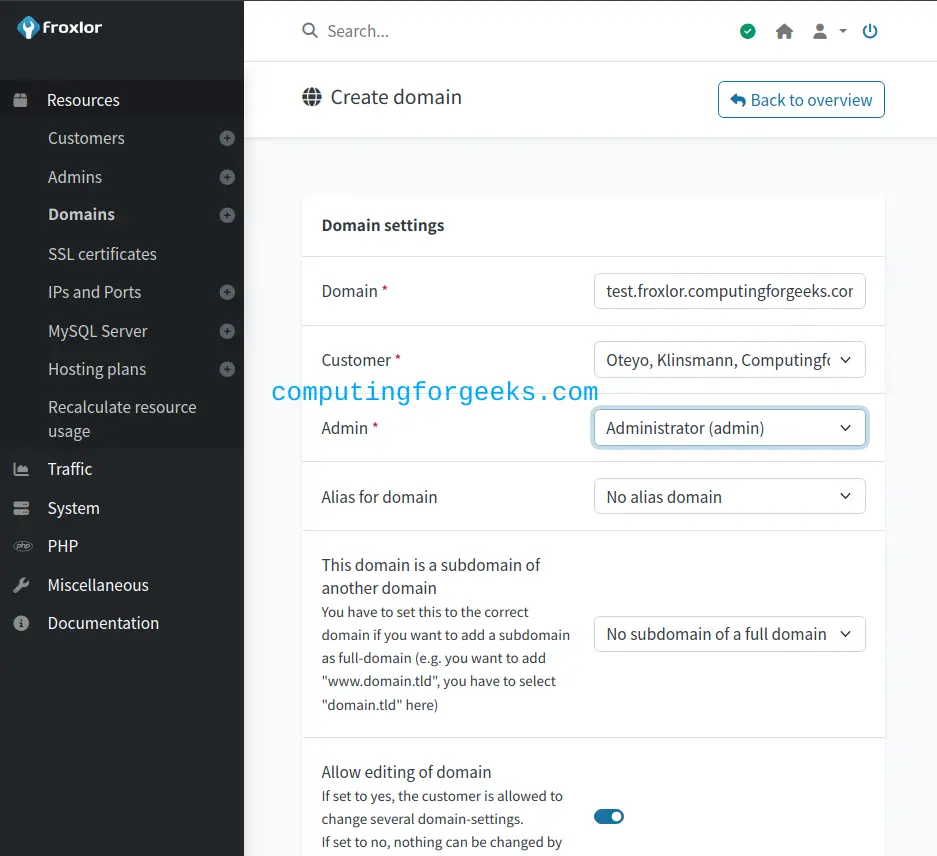Add a new domain with the plus icon

point(227,215)
